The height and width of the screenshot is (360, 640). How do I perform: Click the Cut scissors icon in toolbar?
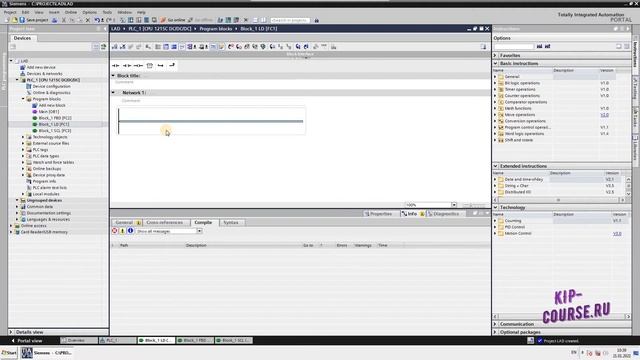(64, 20)
